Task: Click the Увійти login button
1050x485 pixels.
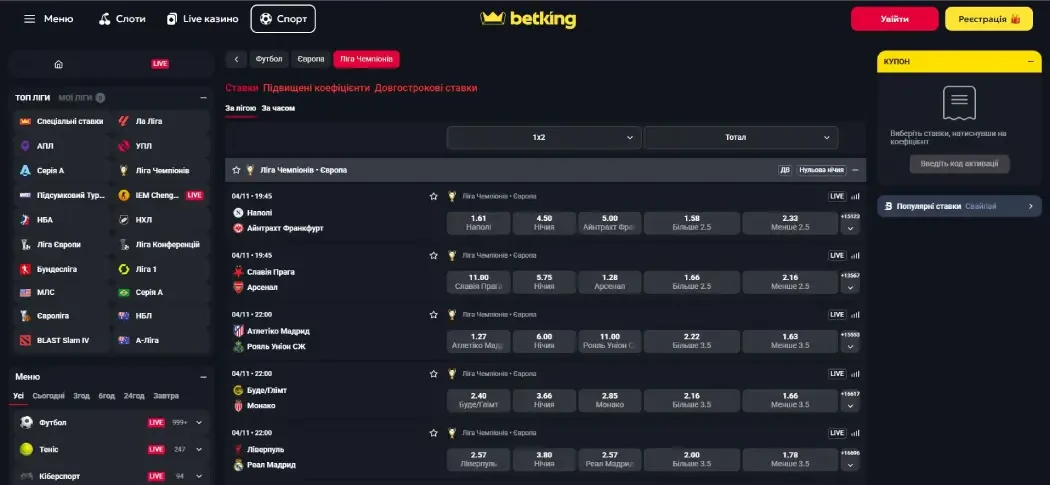Action: (894, 19)
